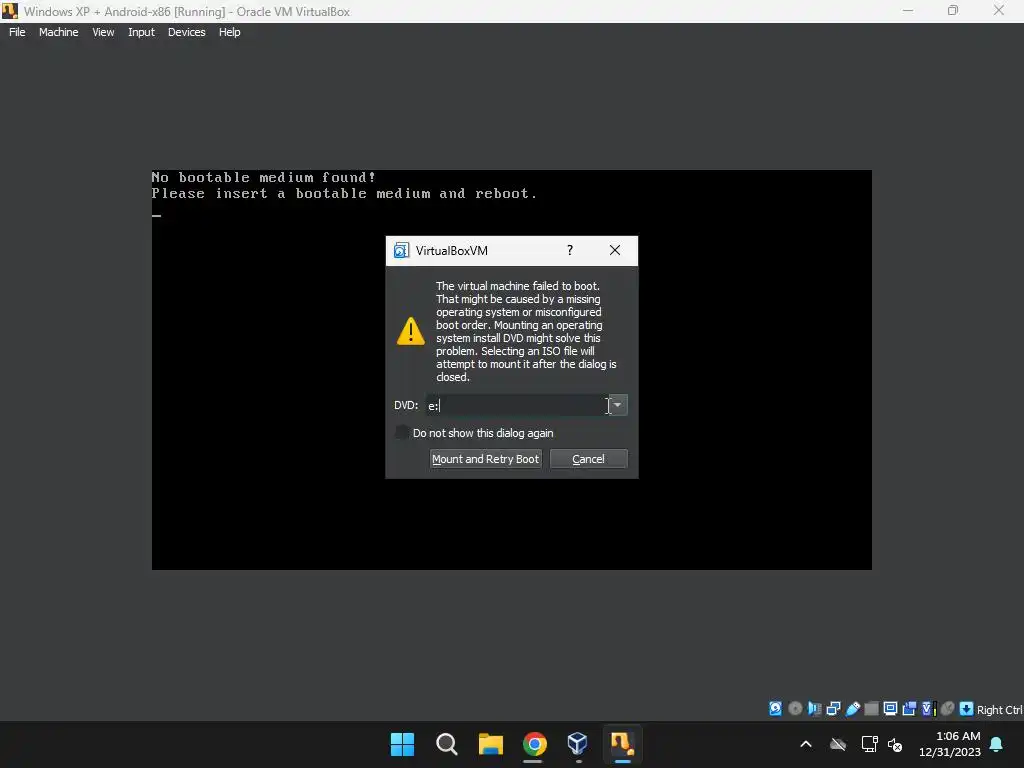
Task: Click into the DVD path field
Action: [x=517, y=405]
